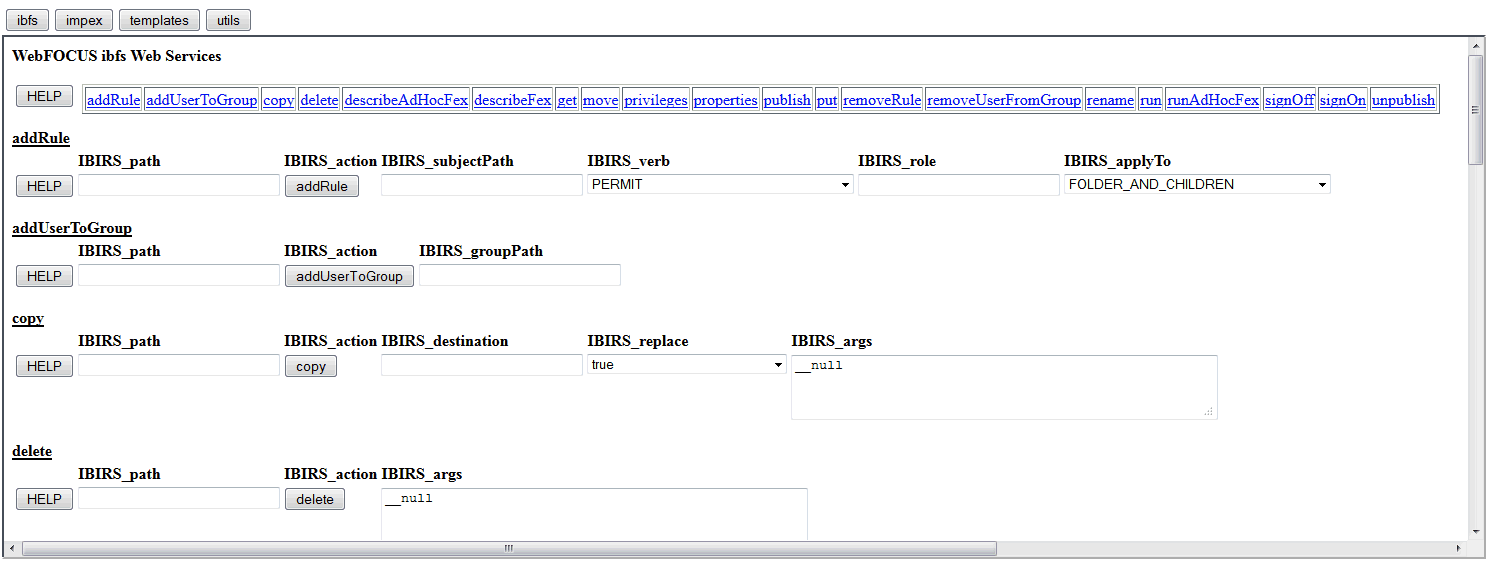
Task: Click HELP in the addRule section
Action: pos(44,186)
